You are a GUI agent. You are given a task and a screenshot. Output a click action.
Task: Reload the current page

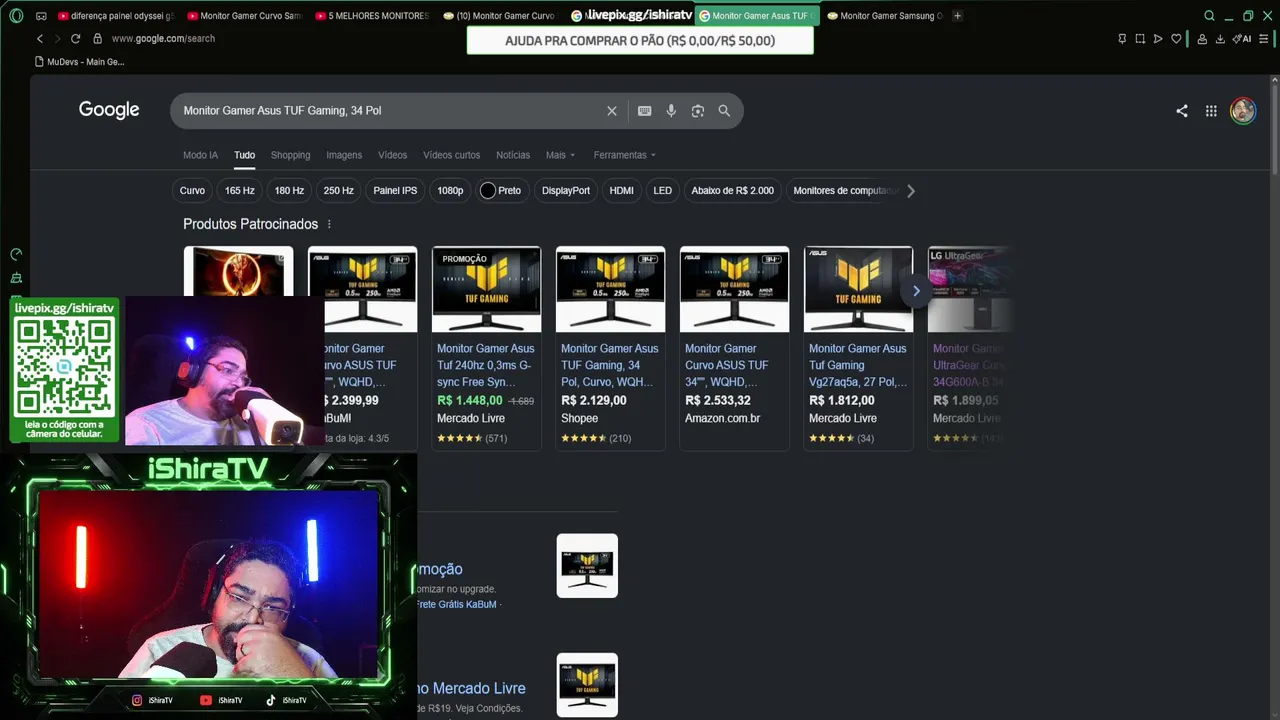75,38
